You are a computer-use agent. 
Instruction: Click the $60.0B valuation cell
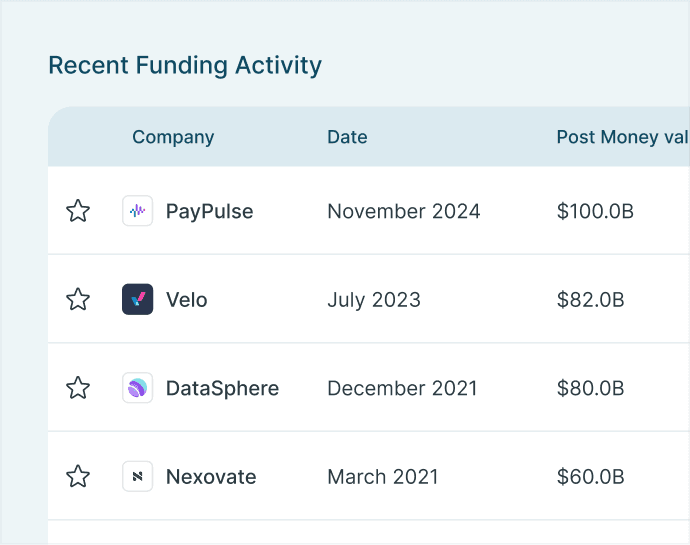[x=591, y=476]
